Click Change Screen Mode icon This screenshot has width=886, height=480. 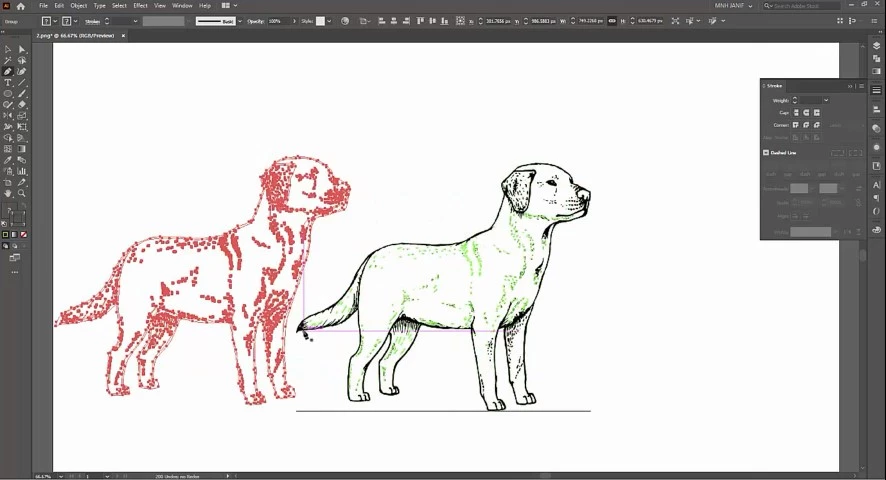pos(15,258)
